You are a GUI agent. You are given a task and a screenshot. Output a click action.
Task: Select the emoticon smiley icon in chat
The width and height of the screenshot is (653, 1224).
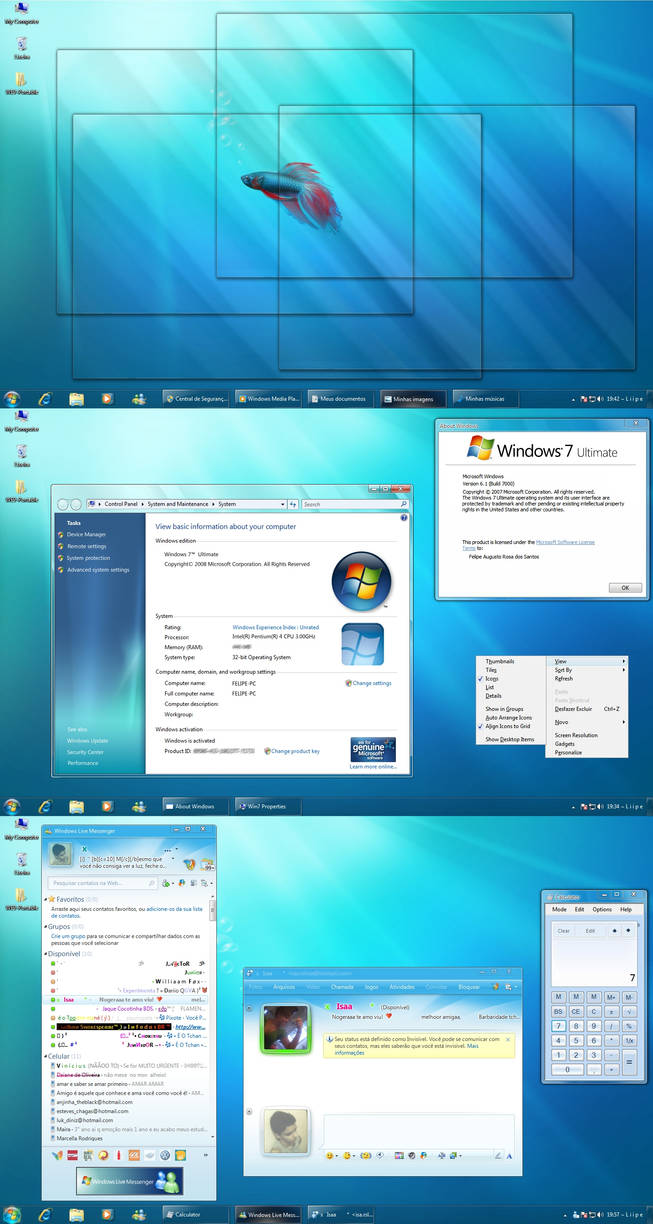click(330, 1156)
